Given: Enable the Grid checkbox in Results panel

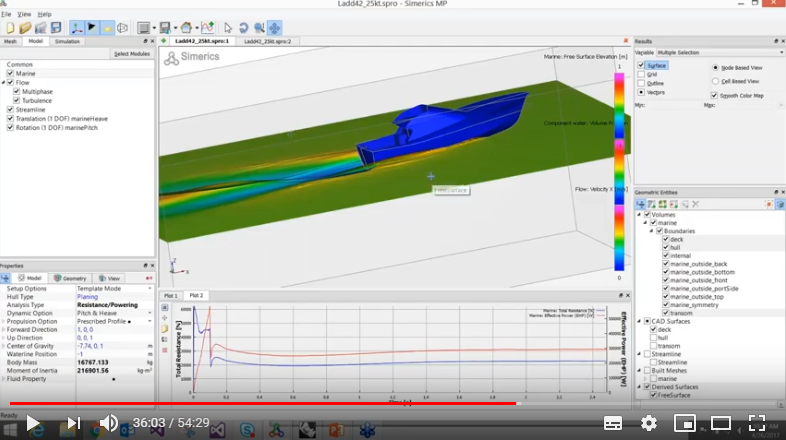Looking at the screenshot, I should 641,74.
